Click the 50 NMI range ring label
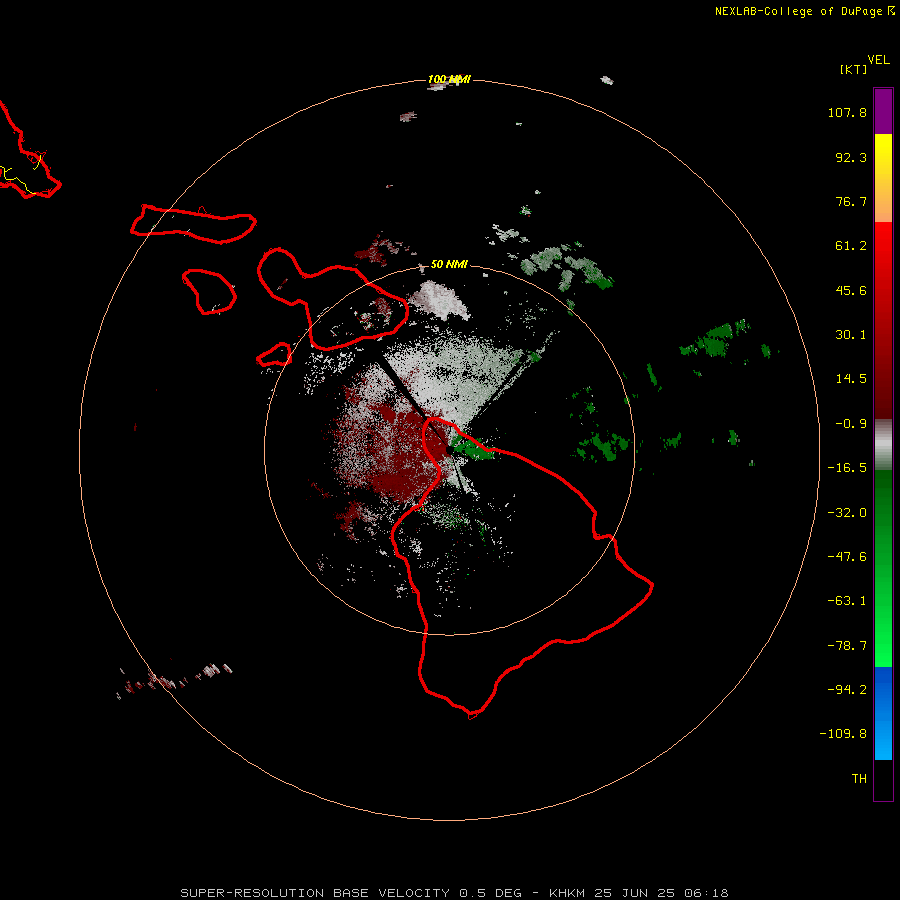 click(449, 264)
